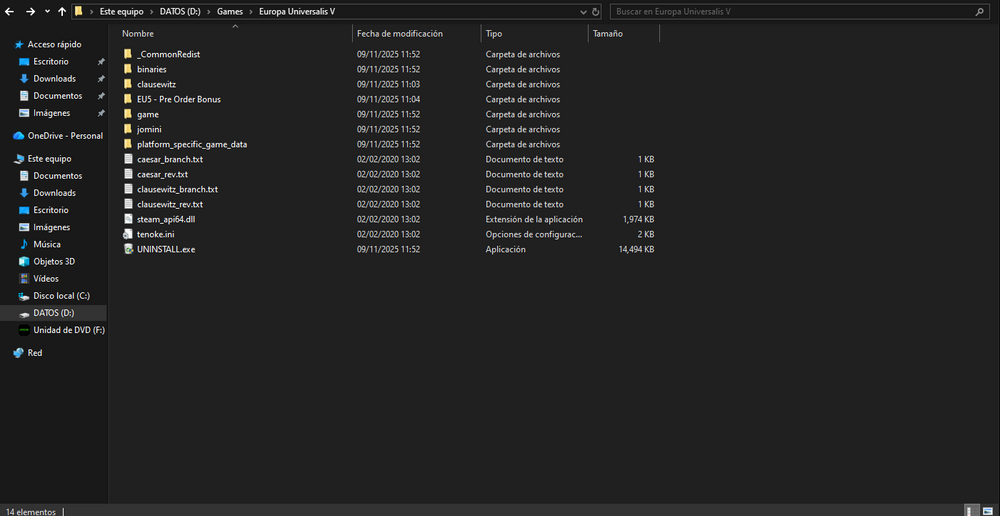Select OneDrive - Personal in navigation pane
The height and width of the screenshot is (516, 1000).
(x=65, y=136)
